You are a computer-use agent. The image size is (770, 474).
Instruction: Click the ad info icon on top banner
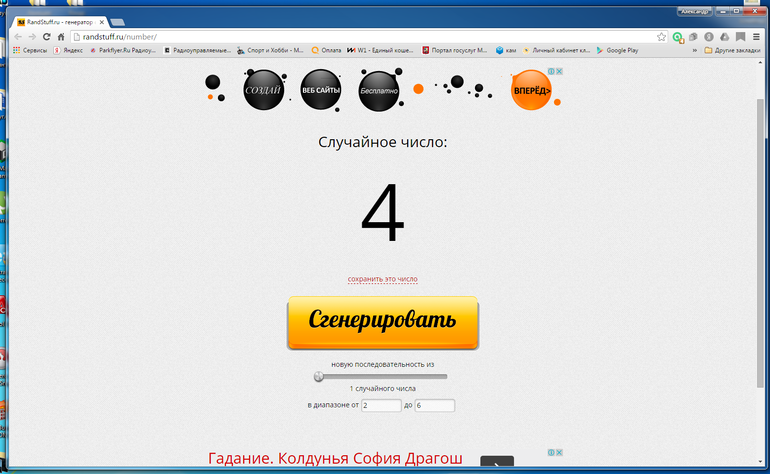click(x=551, y=72)
